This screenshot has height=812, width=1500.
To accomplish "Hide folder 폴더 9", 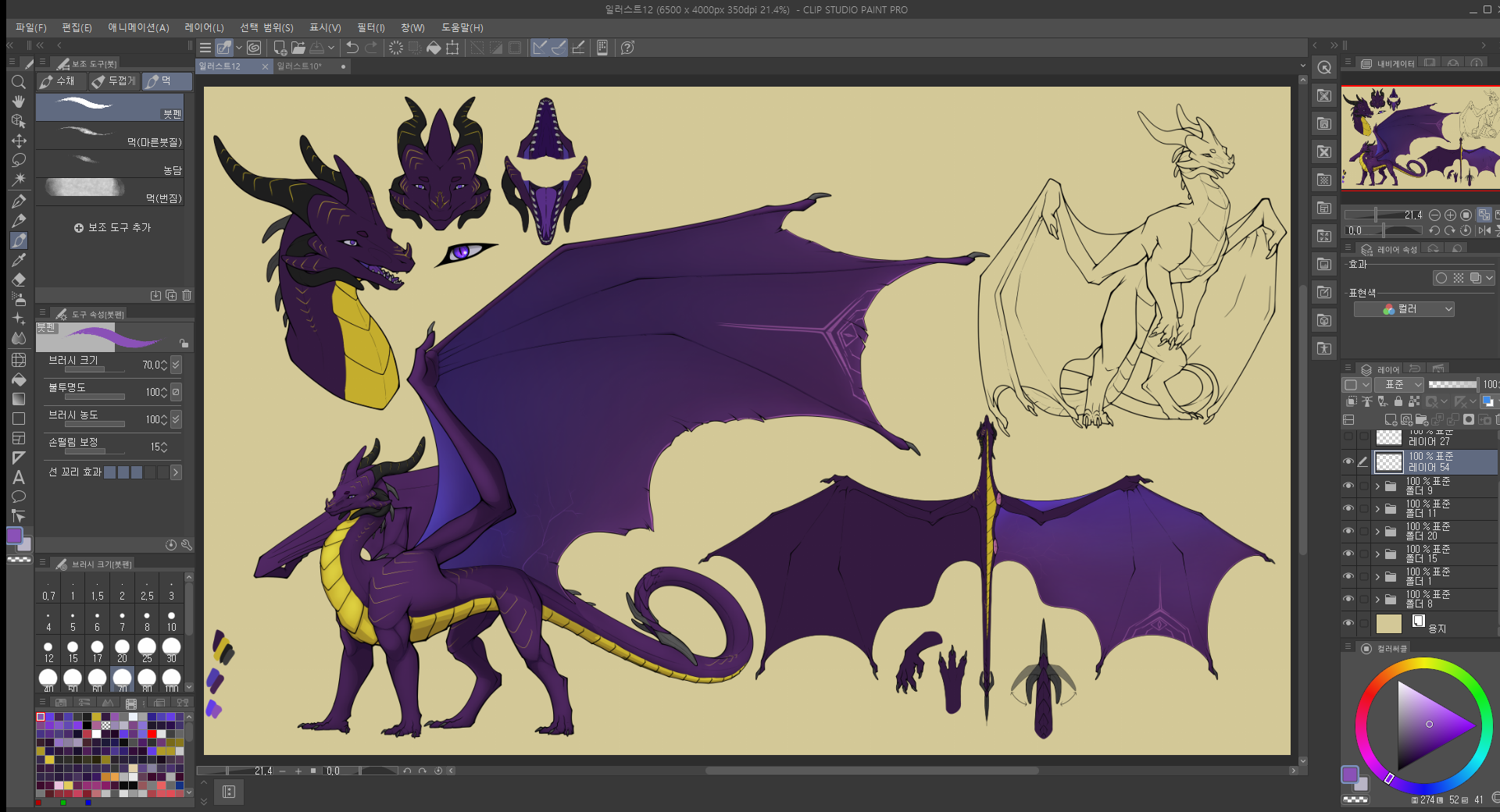I will (1348, 486).
